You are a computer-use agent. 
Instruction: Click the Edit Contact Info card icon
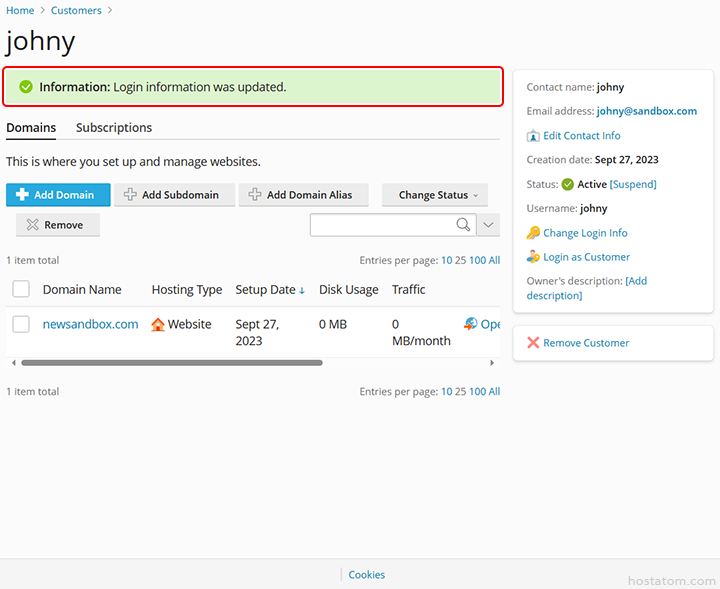(x=533, y=136)
